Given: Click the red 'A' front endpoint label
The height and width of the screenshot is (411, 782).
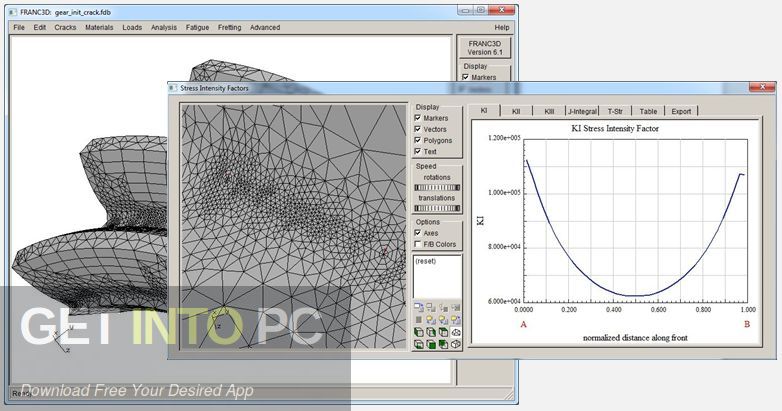Looking at the screenshot, I should pyautogui.click(x=523, y=324).
